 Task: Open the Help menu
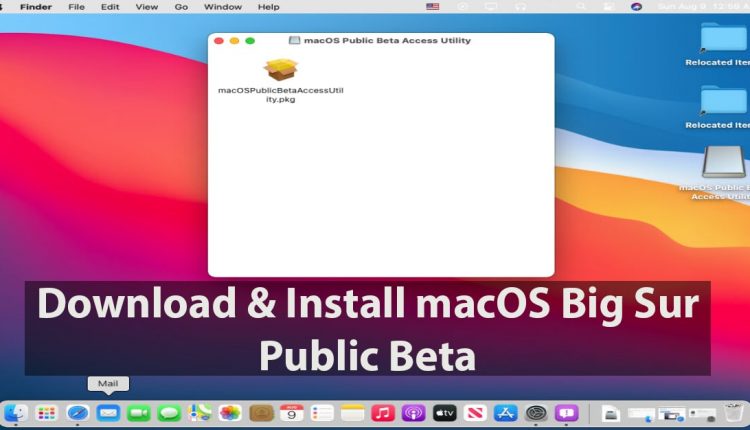(x=268, y=7)
